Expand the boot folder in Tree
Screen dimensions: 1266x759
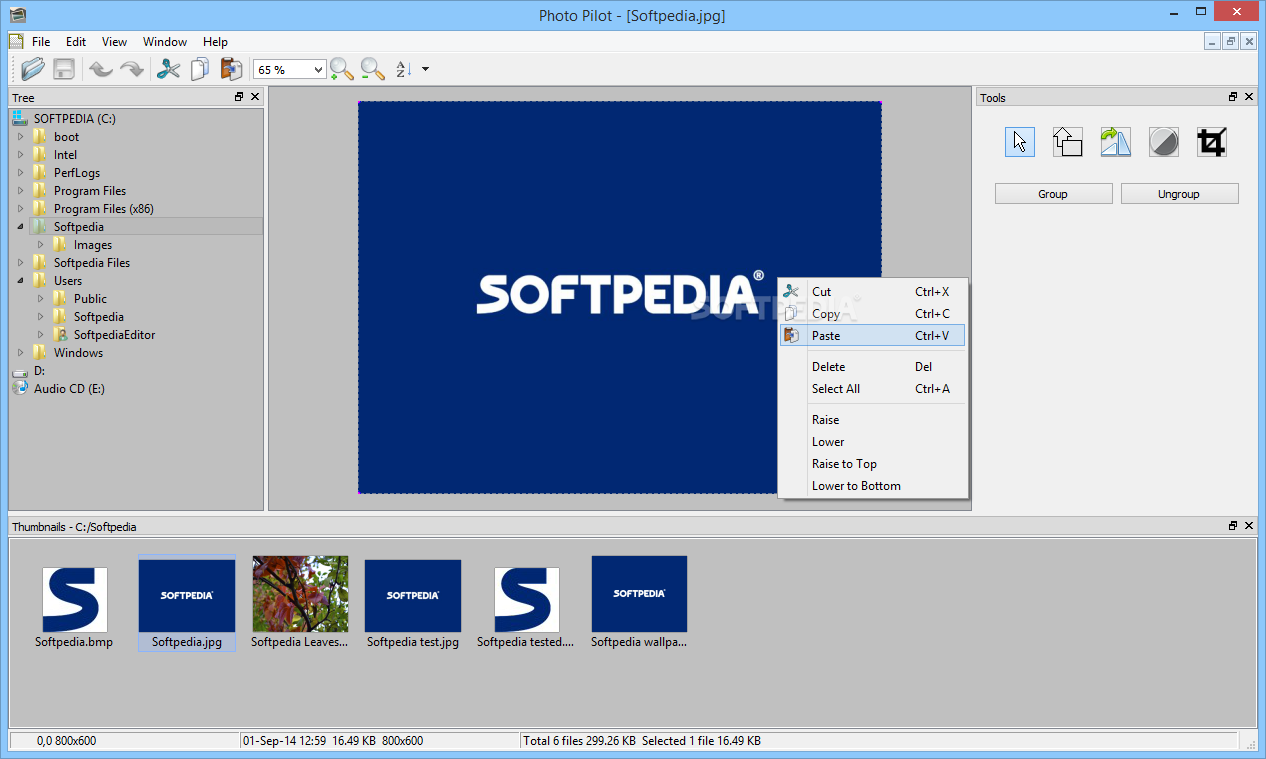coord(20,137)
